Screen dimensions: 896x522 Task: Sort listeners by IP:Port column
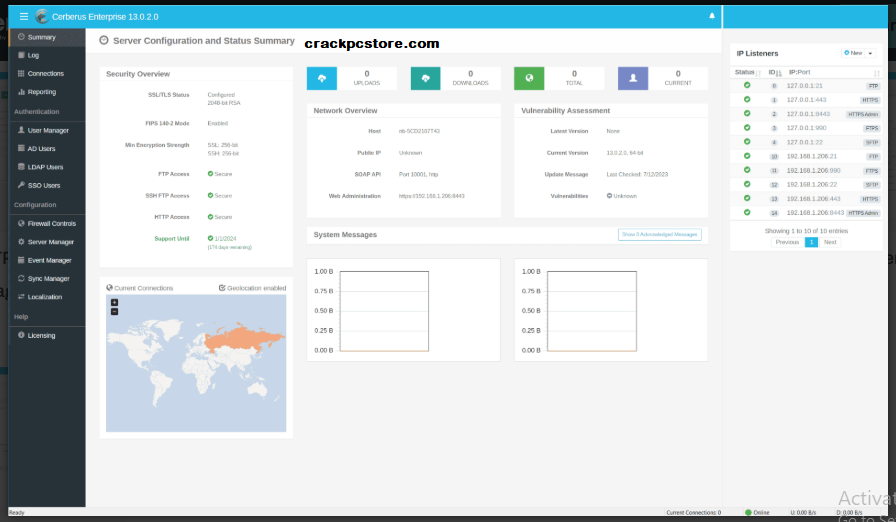(x=834, y=73)
